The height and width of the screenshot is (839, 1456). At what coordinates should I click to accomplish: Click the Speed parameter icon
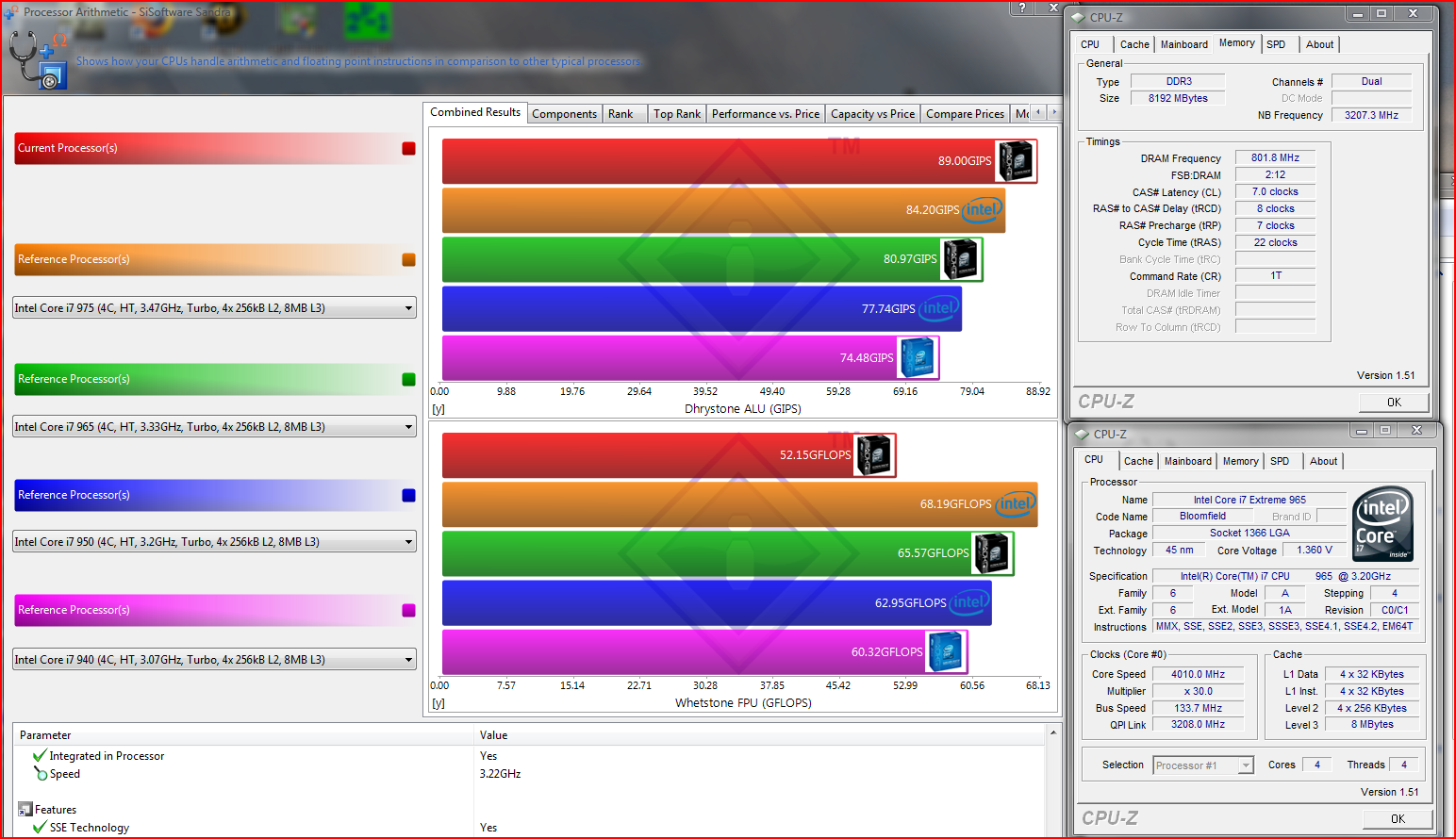pyautogui.click(x=40, y=774)
